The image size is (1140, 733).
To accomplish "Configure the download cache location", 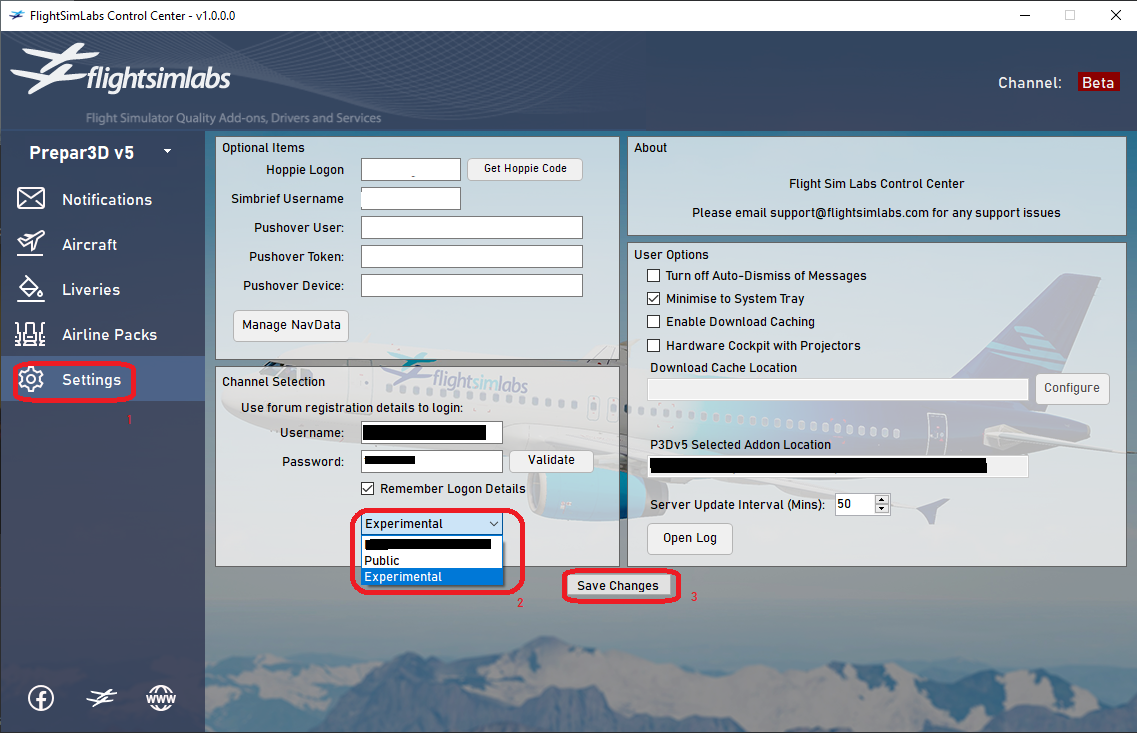I will (1072, 388).
